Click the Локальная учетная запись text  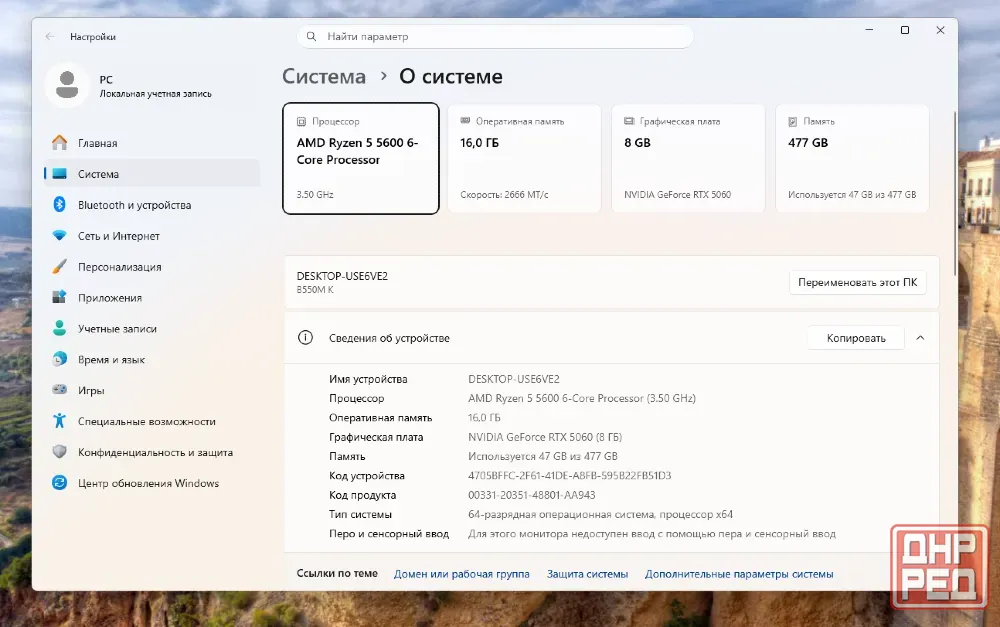[156, 94]
